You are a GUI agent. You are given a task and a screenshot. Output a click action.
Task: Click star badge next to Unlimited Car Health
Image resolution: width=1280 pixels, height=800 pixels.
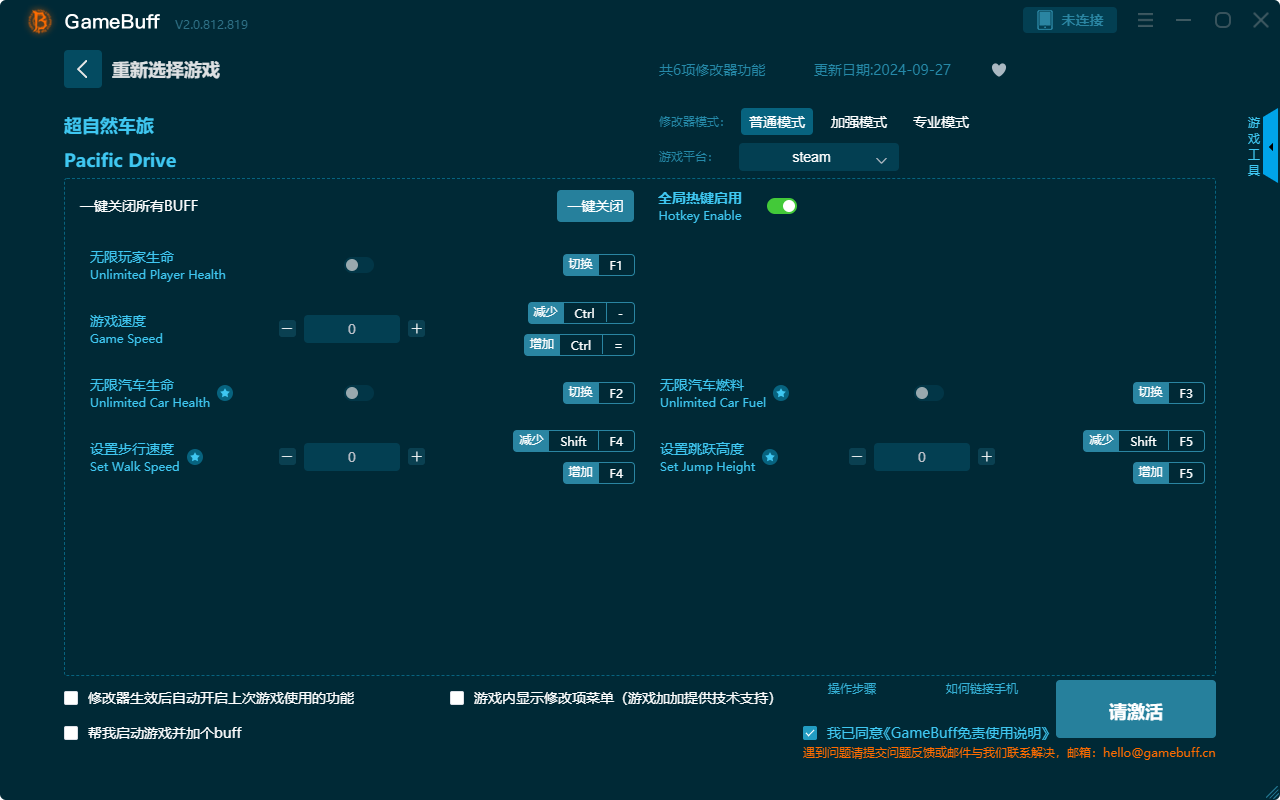(225, 393)
